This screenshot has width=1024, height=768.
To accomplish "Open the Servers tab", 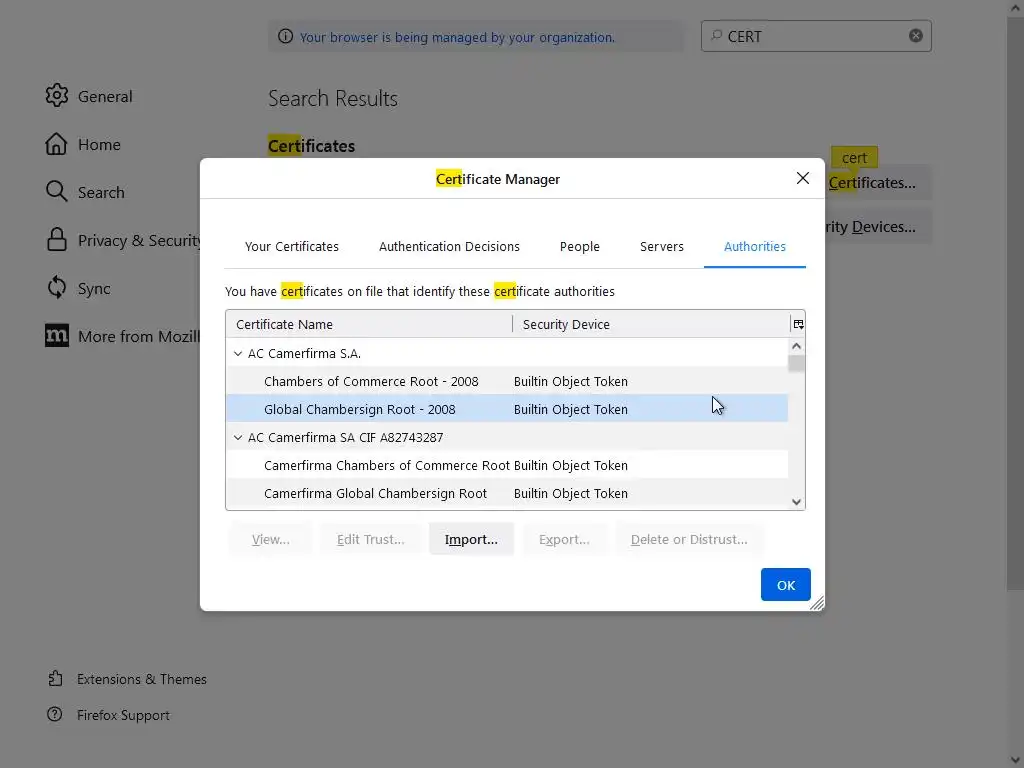I will [662, 246].
